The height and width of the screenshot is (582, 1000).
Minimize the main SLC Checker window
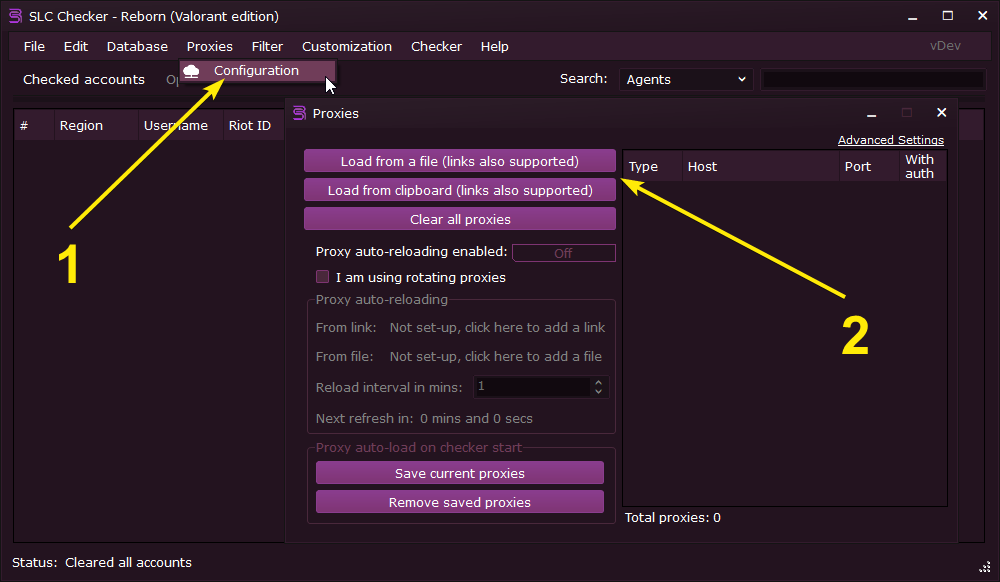(x=913, y=16)
